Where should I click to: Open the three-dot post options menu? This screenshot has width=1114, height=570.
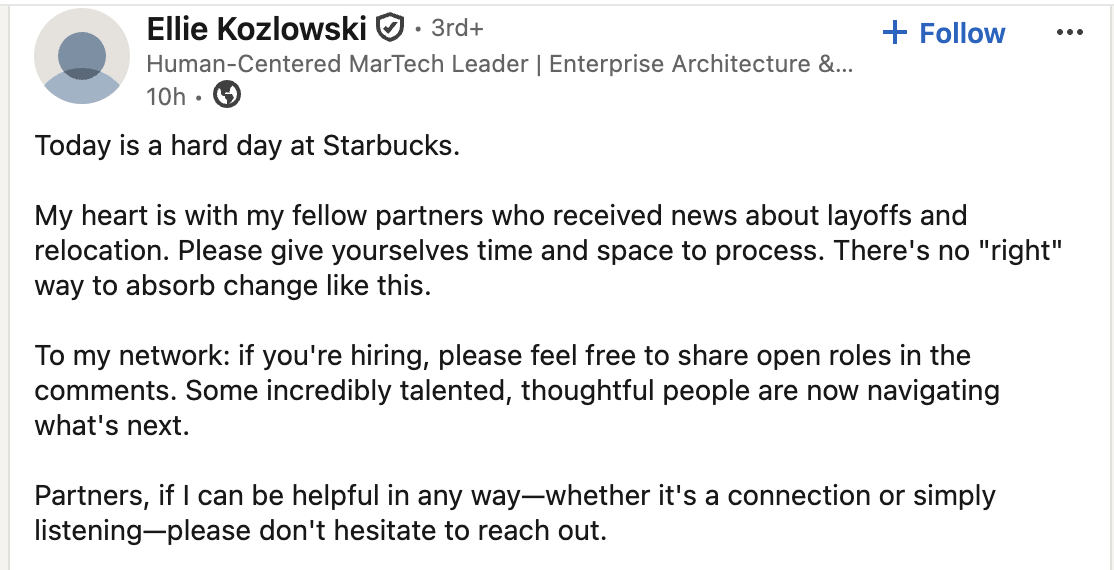tap(1069, 33)
